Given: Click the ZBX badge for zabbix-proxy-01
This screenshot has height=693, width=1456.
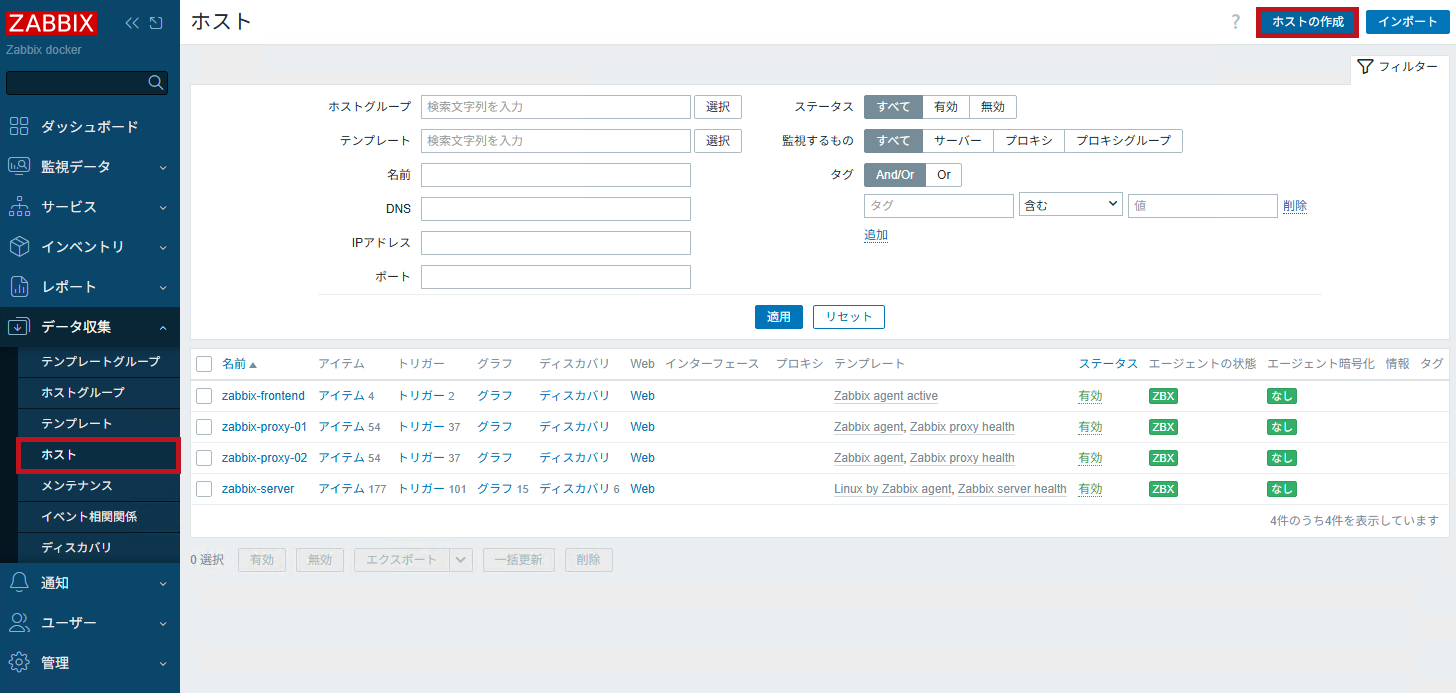Looking at the screenshot, I should click(1163, 427).
